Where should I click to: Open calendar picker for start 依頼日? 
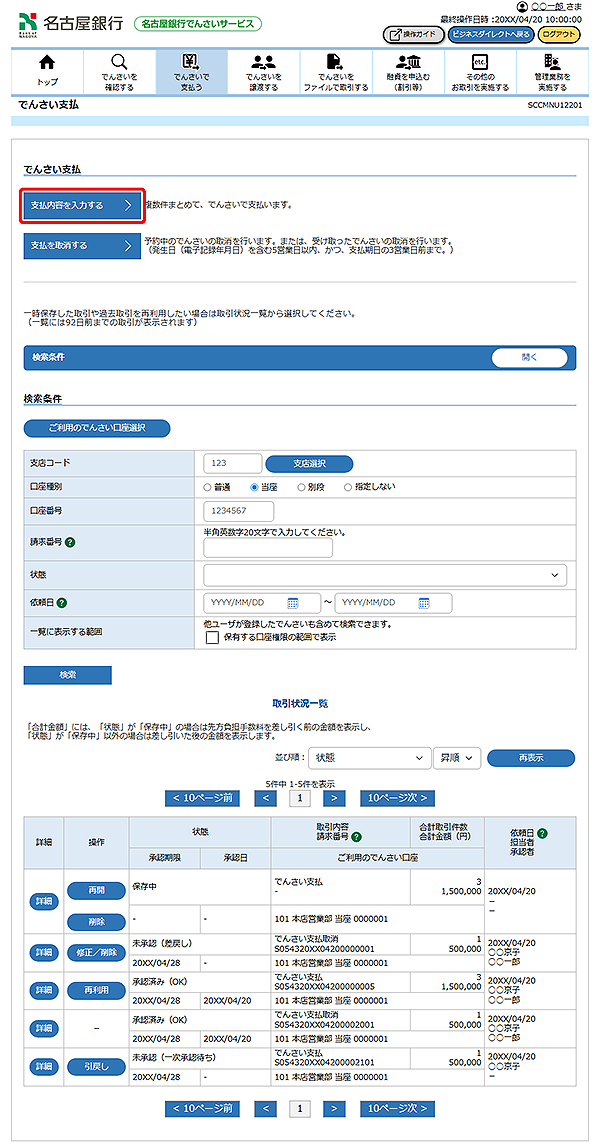293,603
